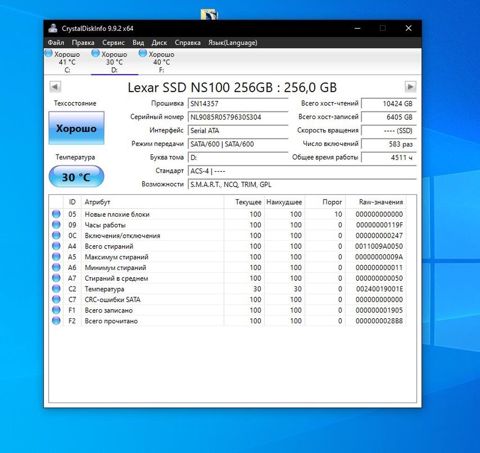Click the Техсостояние label
480x453 pixels.
tap(75, 103)
